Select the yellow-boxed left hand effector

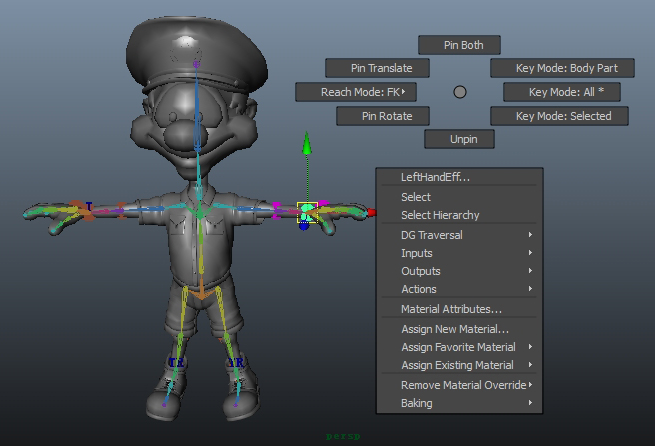(x=307, y=212)
